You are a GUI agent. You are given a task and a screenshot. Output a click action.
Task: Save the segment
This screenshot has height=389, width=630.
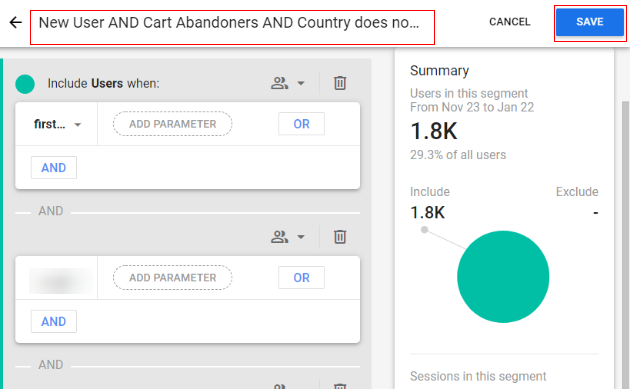point(589,22)
